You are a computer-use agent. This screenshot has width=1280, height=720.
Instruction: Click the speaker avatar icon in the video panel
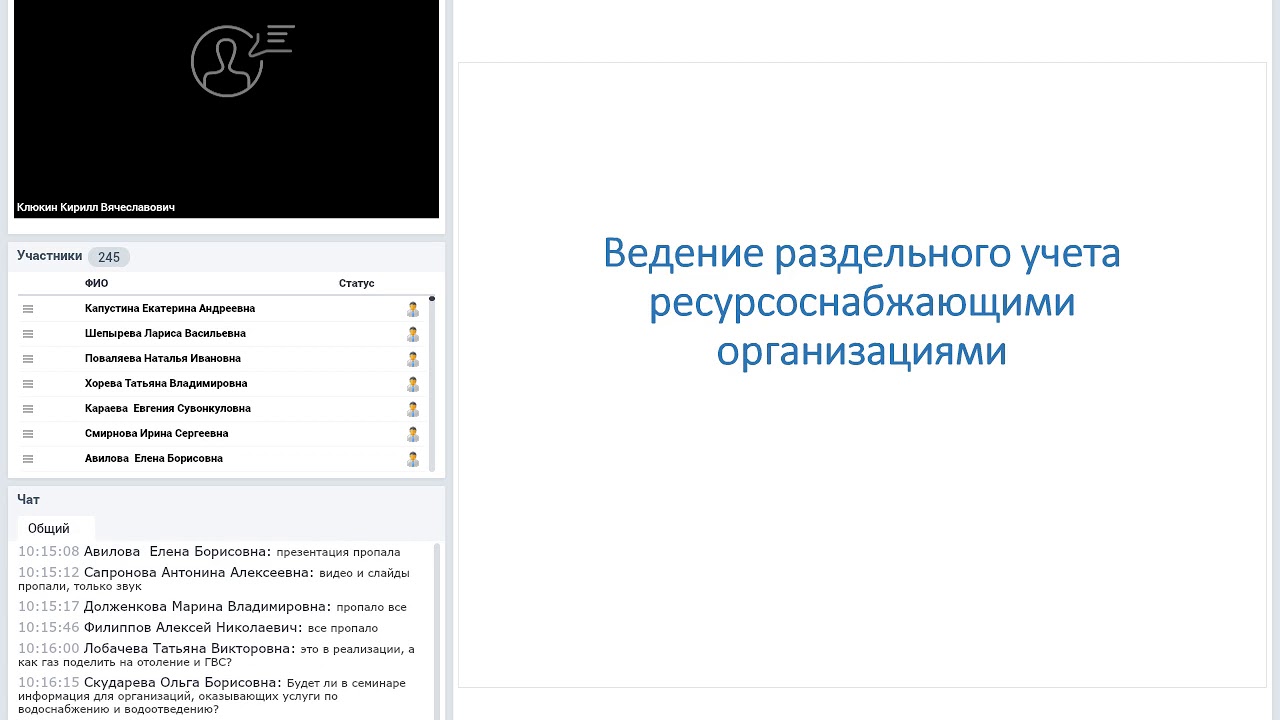point(242,60)
